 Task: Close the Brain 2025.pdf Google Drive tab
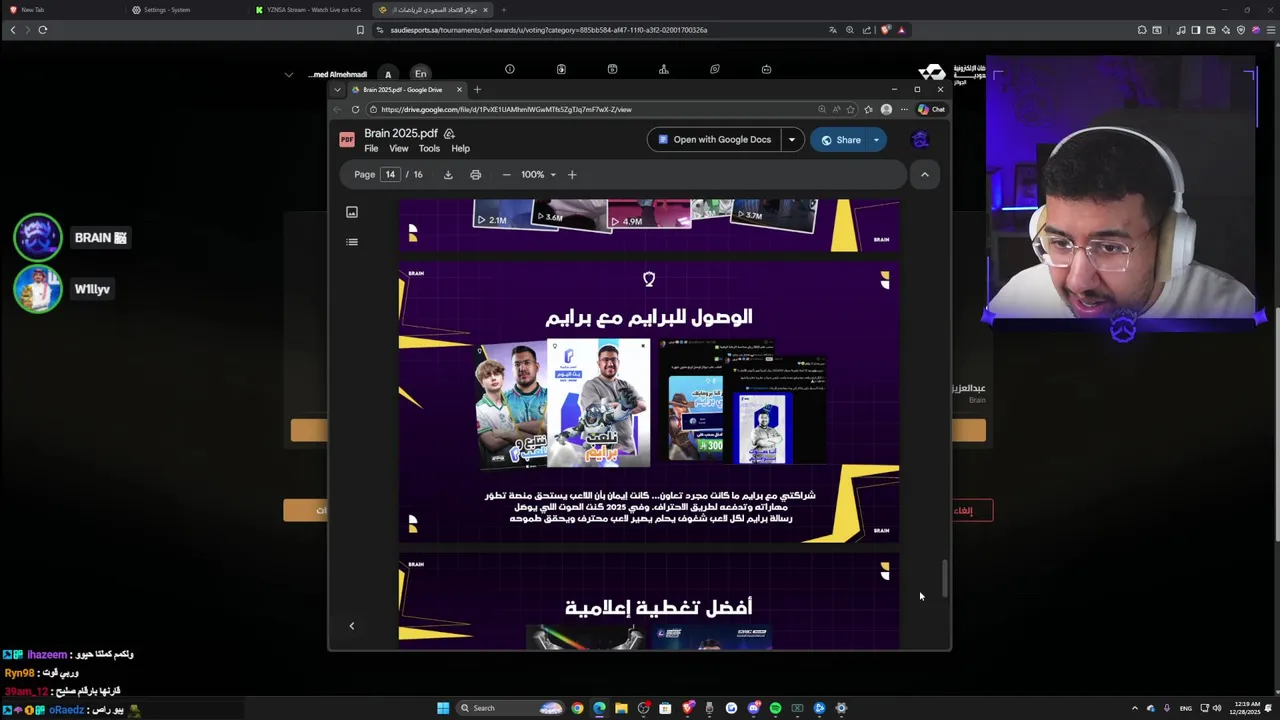pos(459,90)
